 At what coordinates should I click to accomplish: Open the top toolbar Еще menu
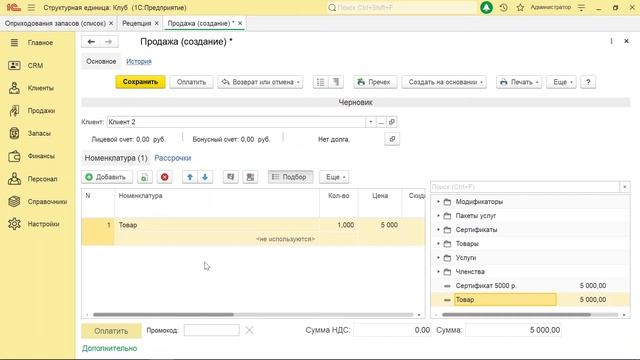click(x=562, y=82)
